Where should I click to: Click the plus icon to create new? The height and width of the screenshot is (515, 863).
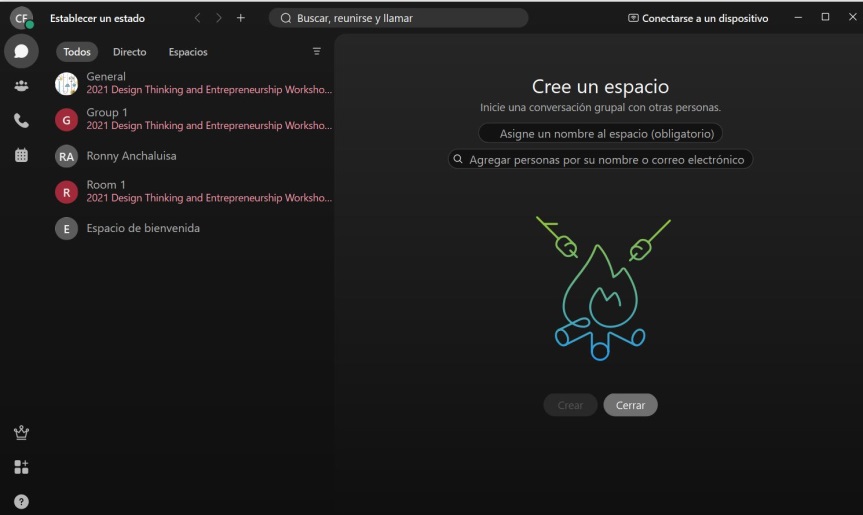(x=241, y=18)
